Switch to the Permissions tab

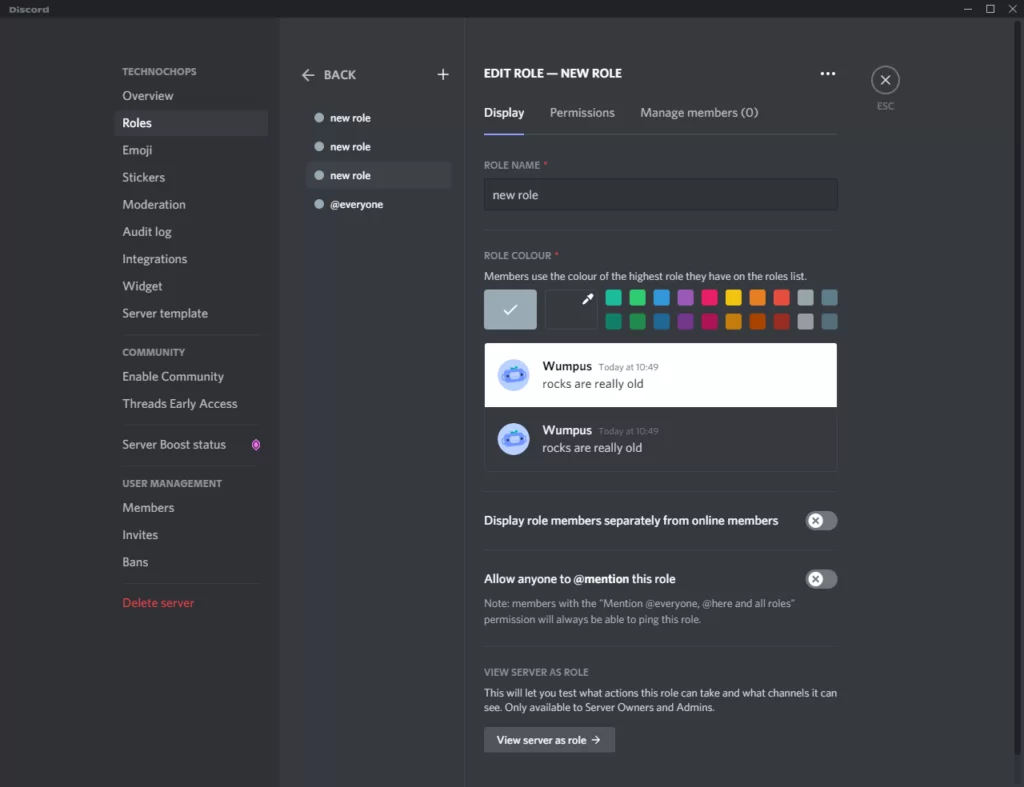tap(582, 112)
